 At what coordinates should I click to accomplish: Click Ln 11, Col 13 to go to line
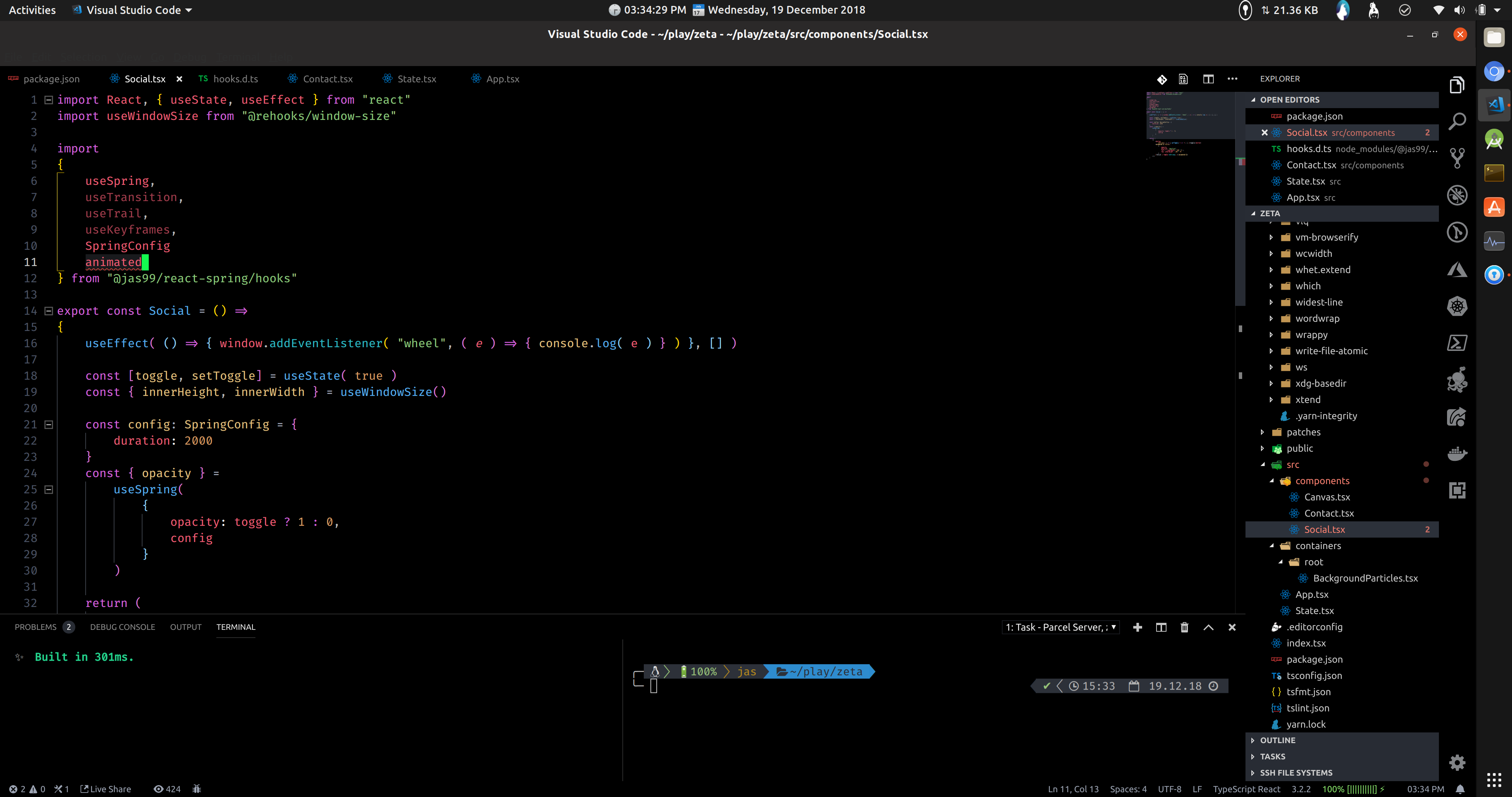[x=1073, y=789]
